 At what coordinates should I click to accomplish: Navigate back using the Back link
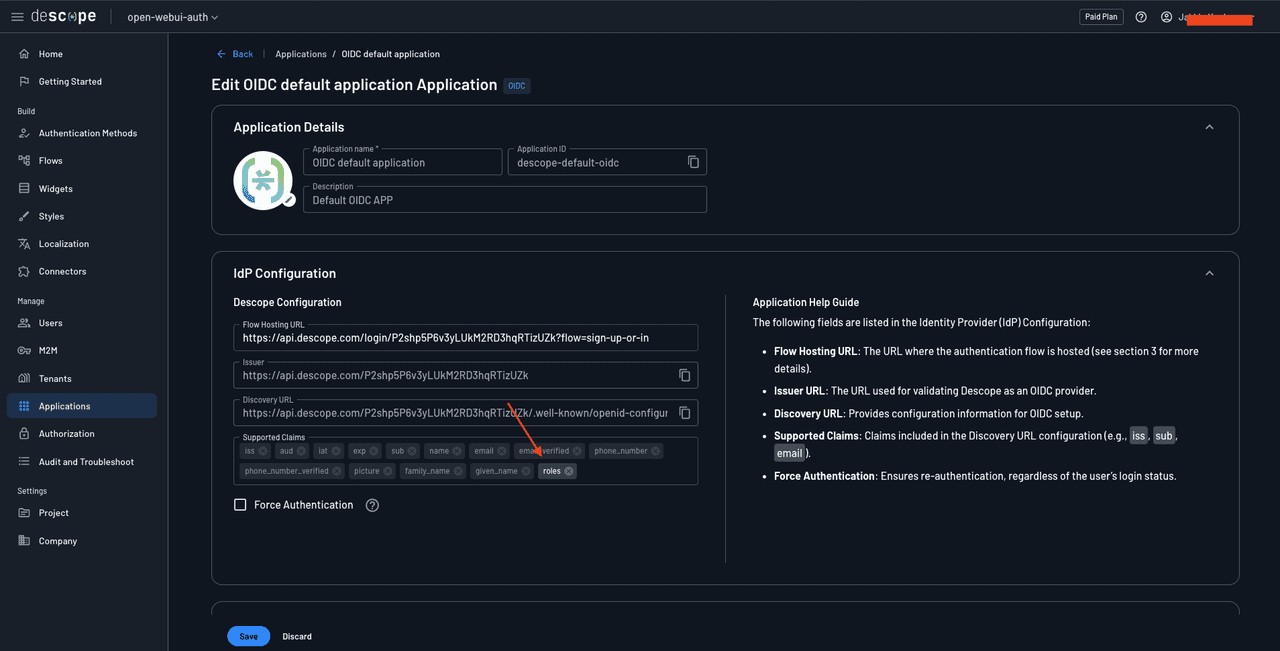(x=235, y=54)
